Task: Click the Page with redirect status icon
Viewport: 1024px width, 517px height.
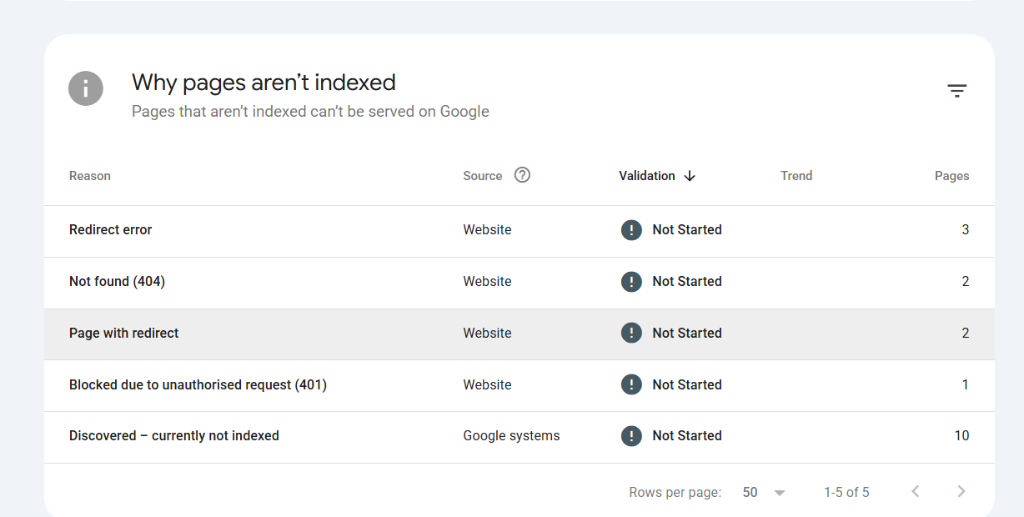Action: (631, 333)
